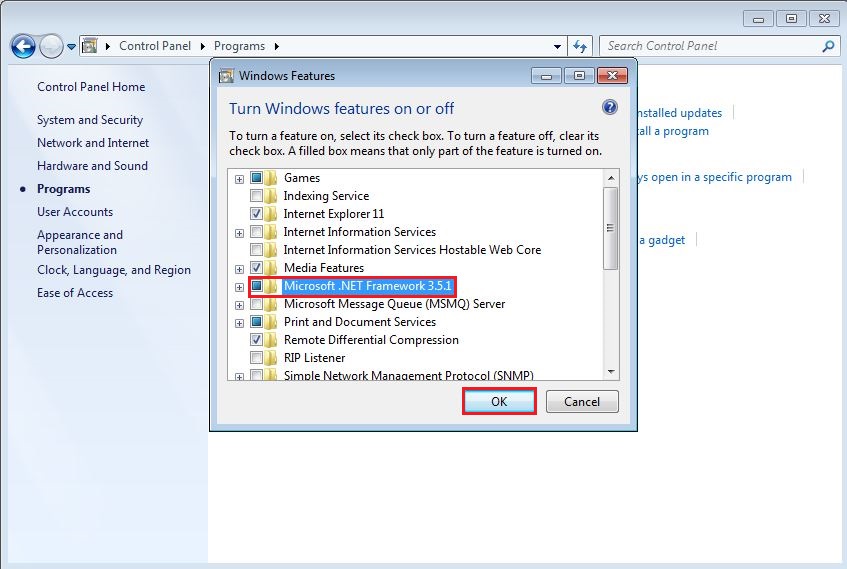This screenshot has height=569, width=847.
Task: Toggle Print and Document Services checkbox
Action: tap(257, 322)
